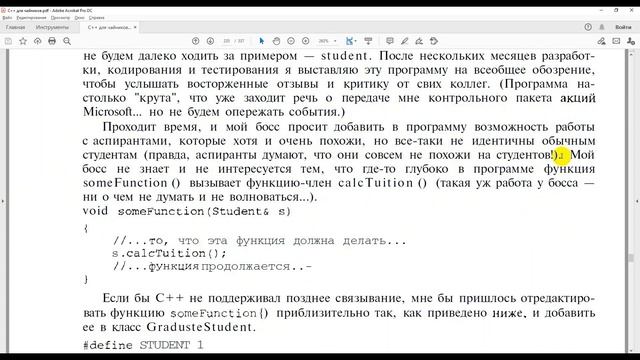640x360 pixels.
Task: Maximize the Acrobat window
Action: point(616,10)
